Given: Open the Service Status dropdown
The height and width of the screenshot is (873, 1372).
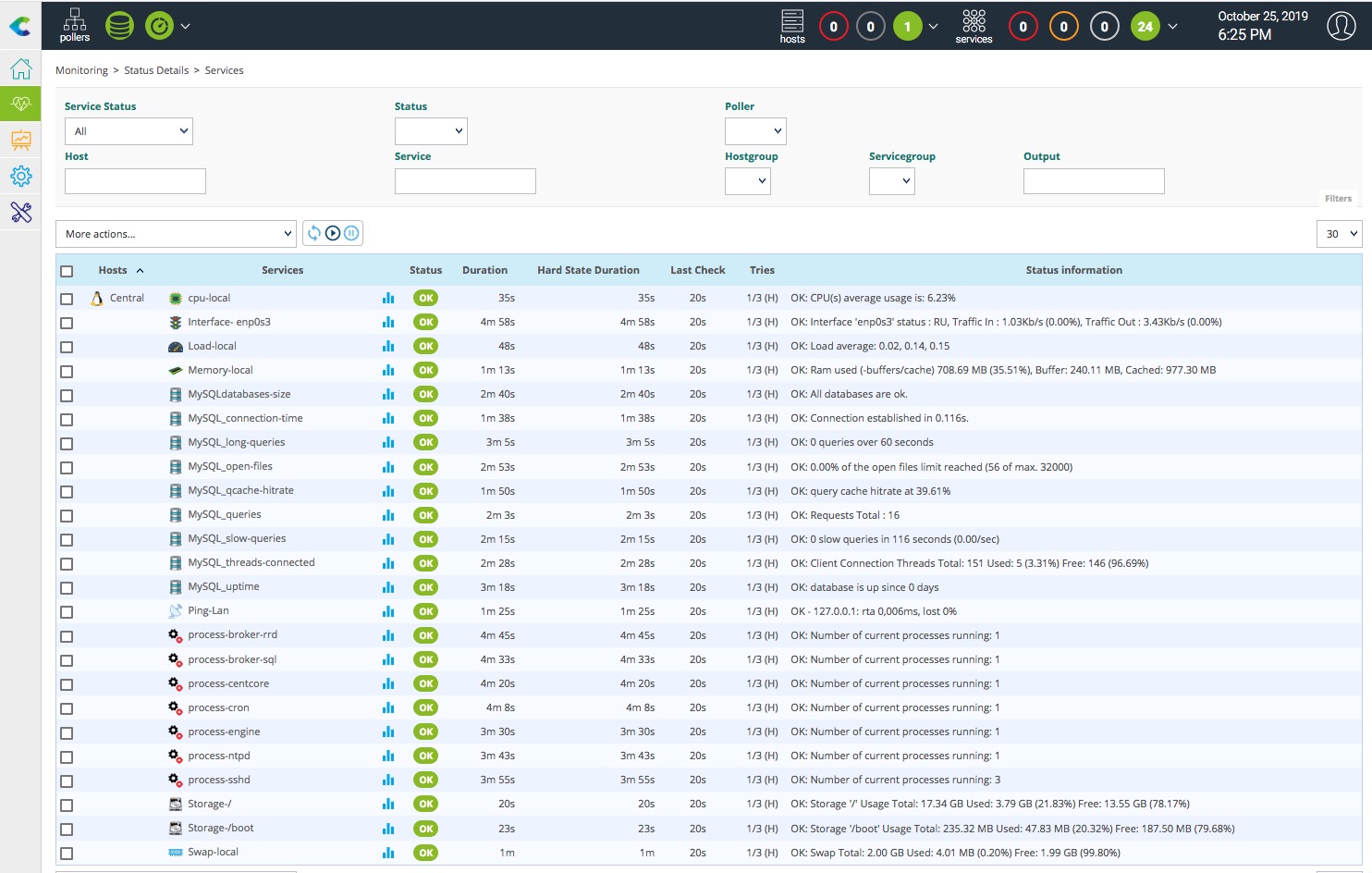Looking at the screenshot, I should [129, 131].
